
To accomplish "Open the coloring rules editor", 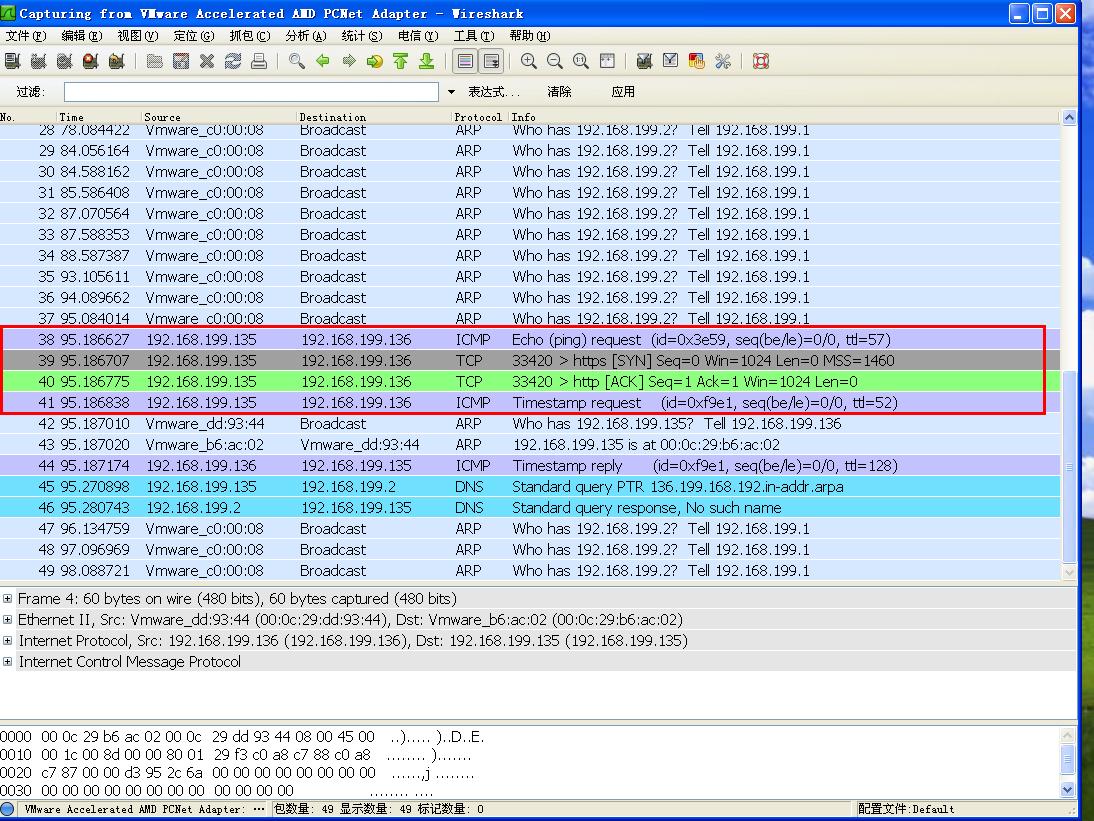I will [x=696, y=61].
